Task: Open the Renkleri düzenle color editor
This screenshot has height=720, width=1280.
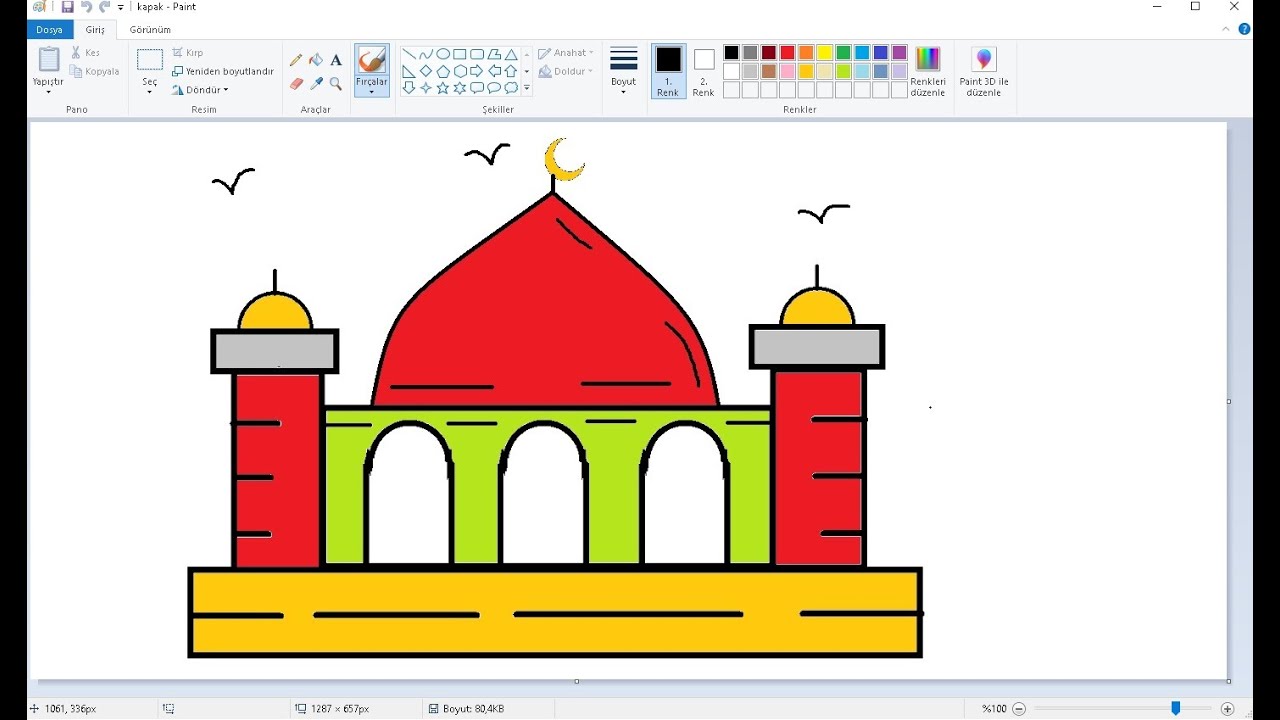Action: pyautogui.click(x=928, y=71)
